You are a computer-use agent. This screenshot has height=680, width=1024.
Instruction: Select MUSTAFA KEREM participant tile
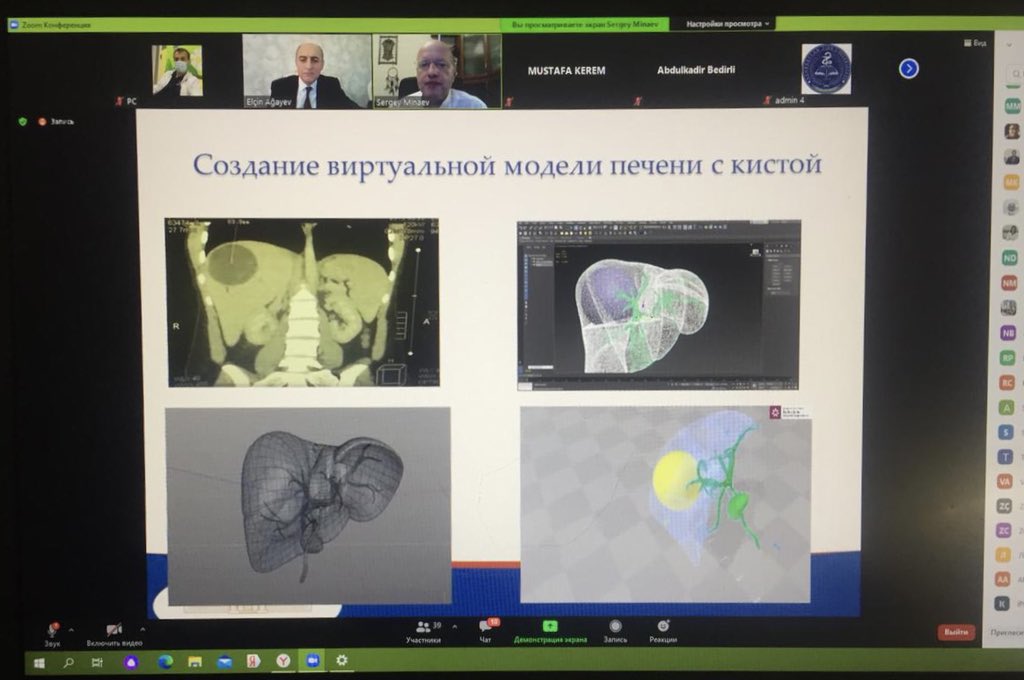click(x=566, y=71)
